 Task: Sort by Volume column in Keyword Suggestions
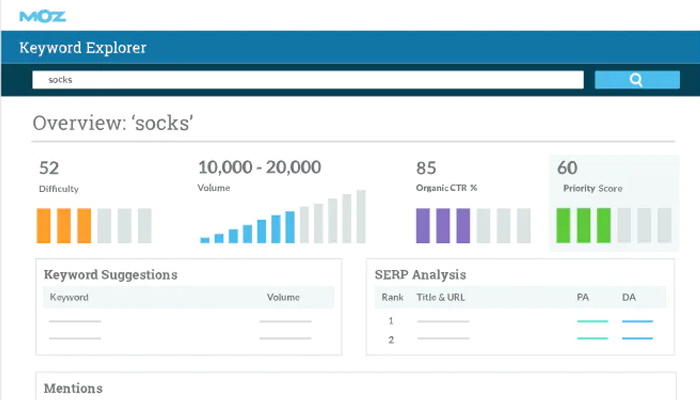[283, 297]
